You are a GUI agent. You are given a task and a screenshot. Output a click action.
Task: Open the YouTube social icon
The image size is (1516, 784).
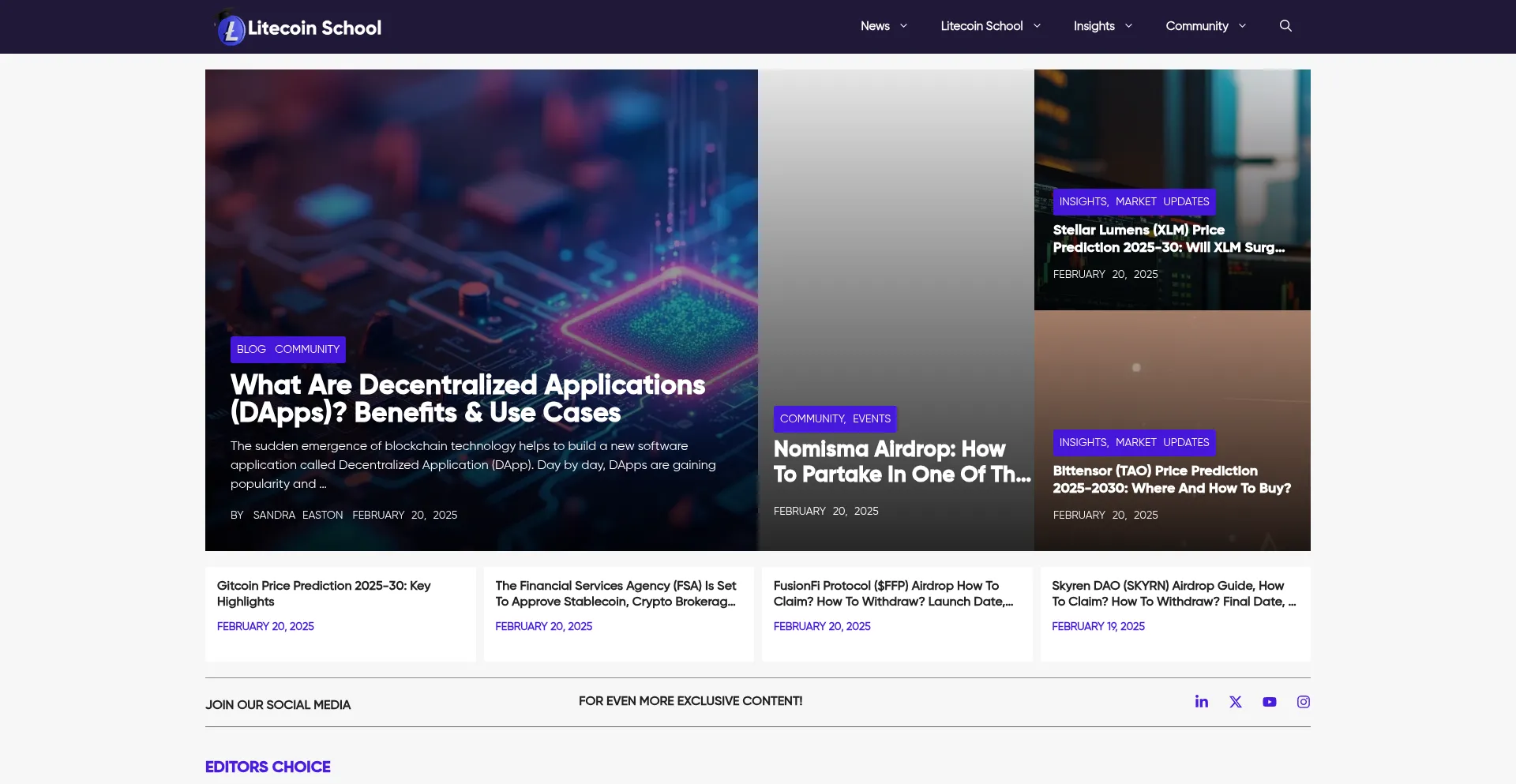coord(1270,702)
